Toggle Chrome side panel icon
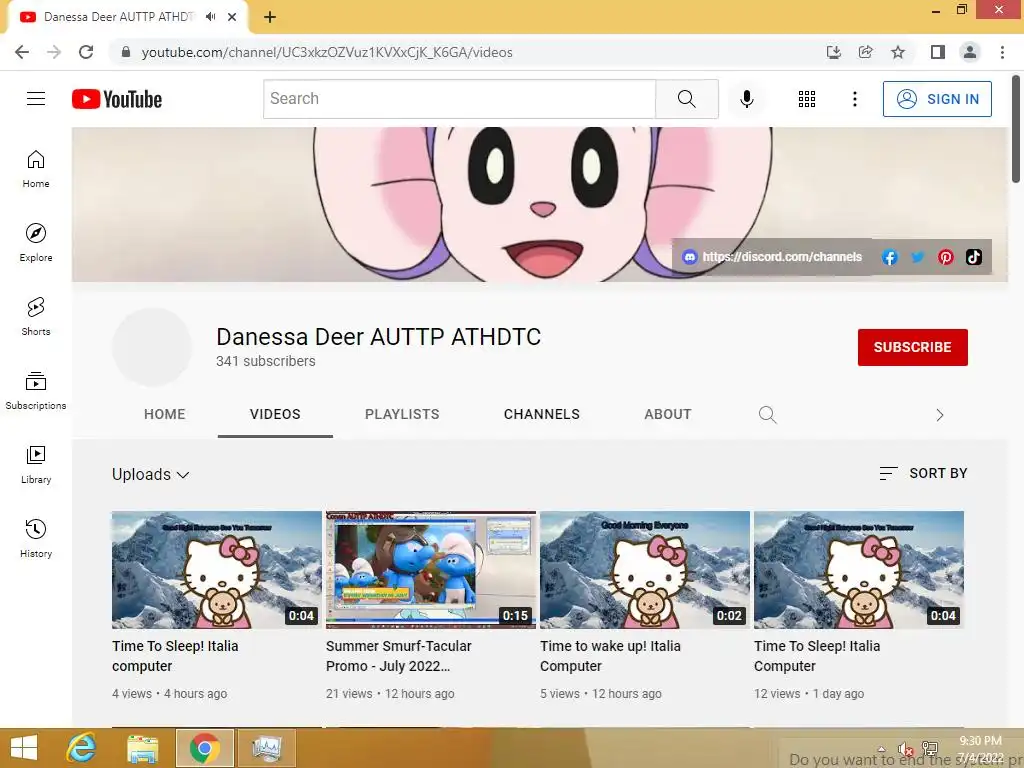The width and height of the screenshot is (1024, 768). pos(938,52)
